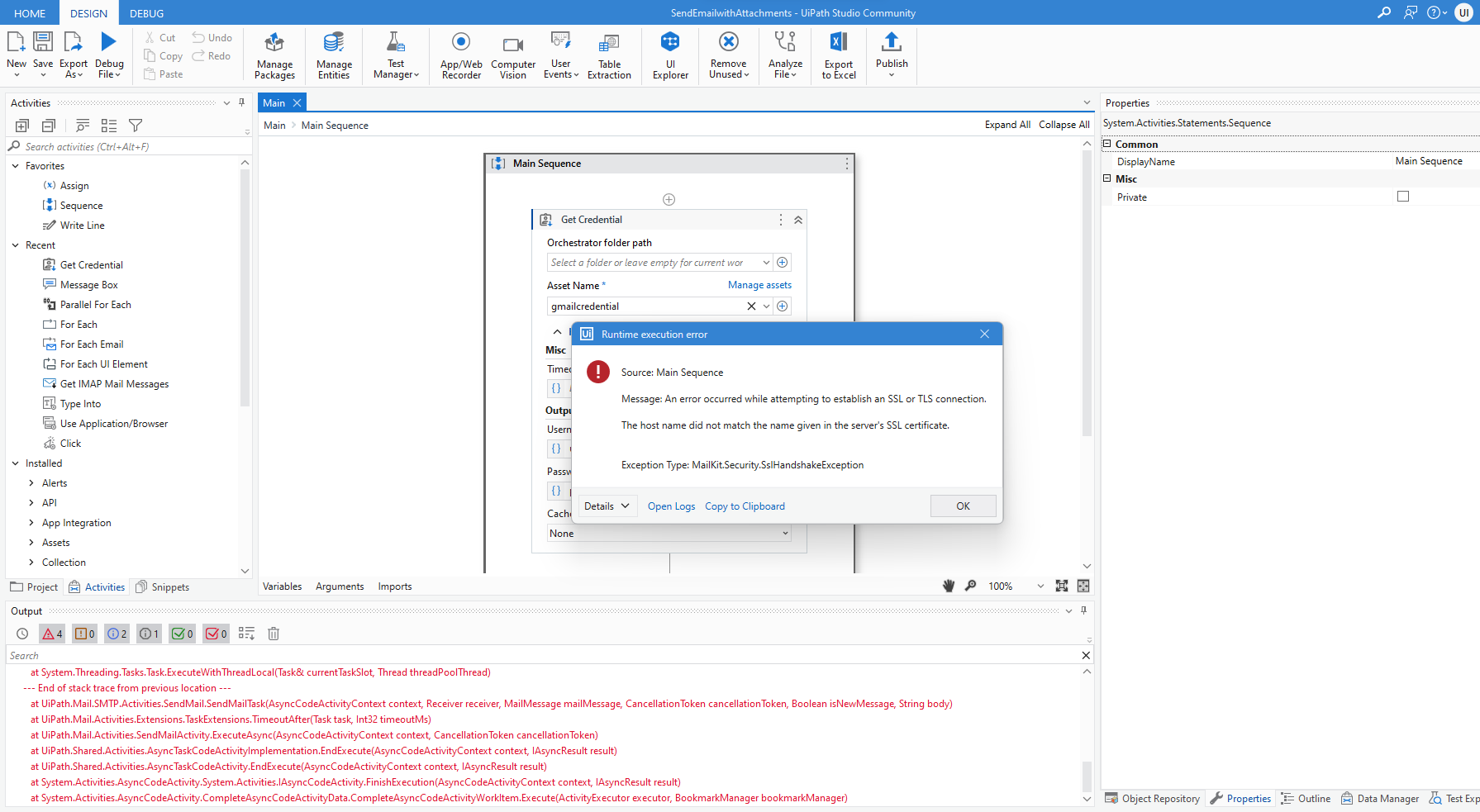Screen dimensions: 1480x812
Task: Expand all activities tree icon
Action: (22, 126)
